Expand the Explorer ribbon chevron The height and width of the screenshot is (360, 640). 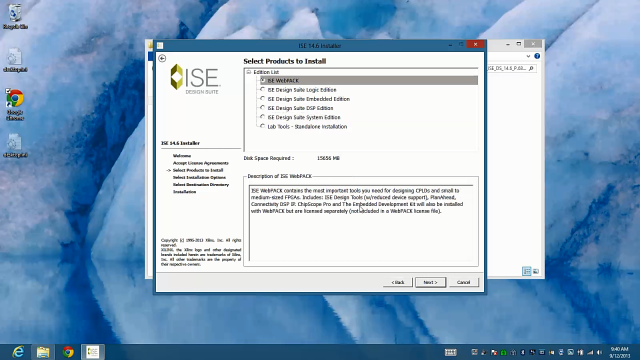tap(528, 56)
